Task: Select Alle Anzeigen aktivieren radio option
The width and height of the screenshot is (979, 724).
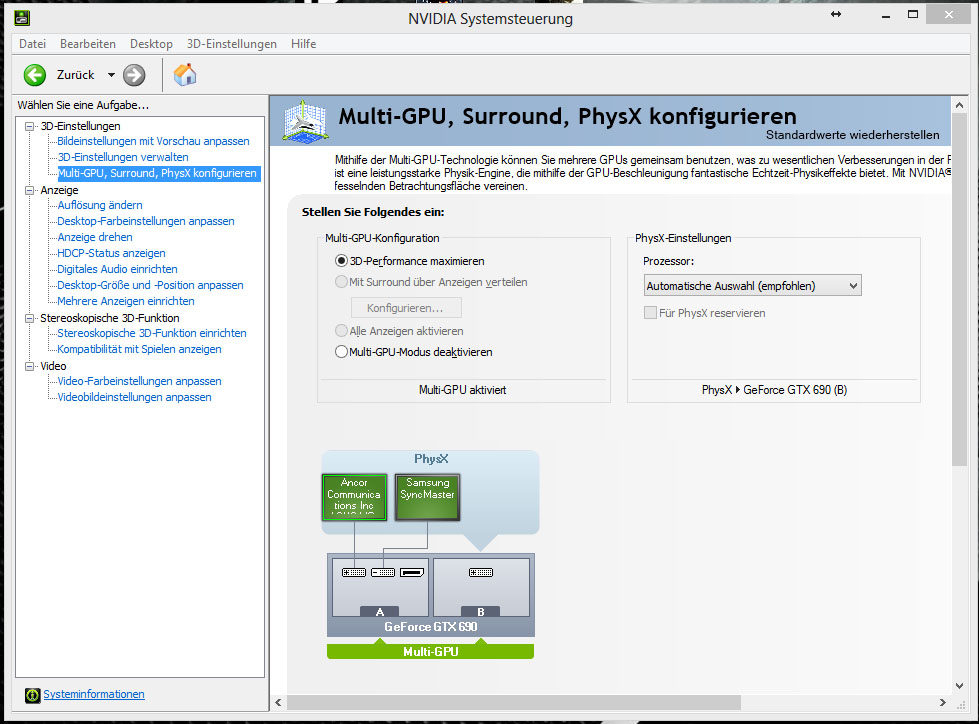Action: pyautogui.click(x=341, y=331)
